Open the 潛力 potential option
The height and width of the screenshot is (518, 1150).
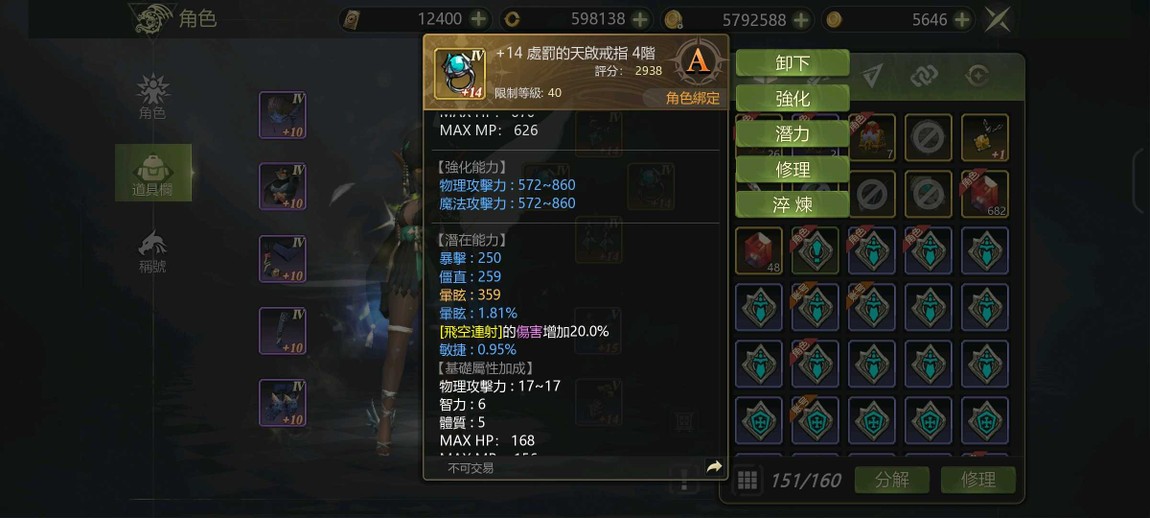pos(792,134)
